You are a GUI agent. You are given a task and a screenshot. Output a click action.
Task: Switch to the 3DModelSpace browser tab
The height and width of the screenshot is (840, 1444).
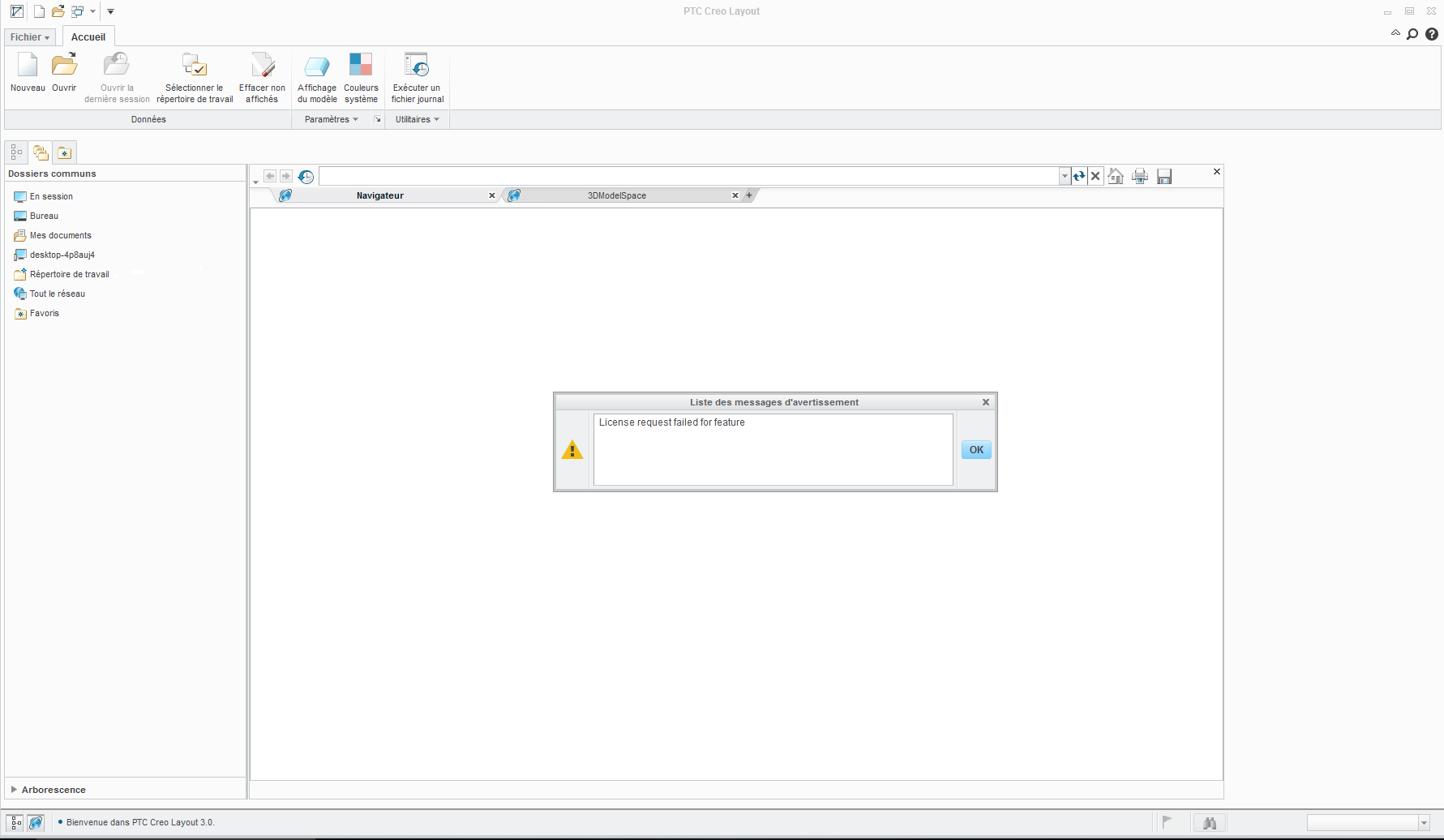616,195
